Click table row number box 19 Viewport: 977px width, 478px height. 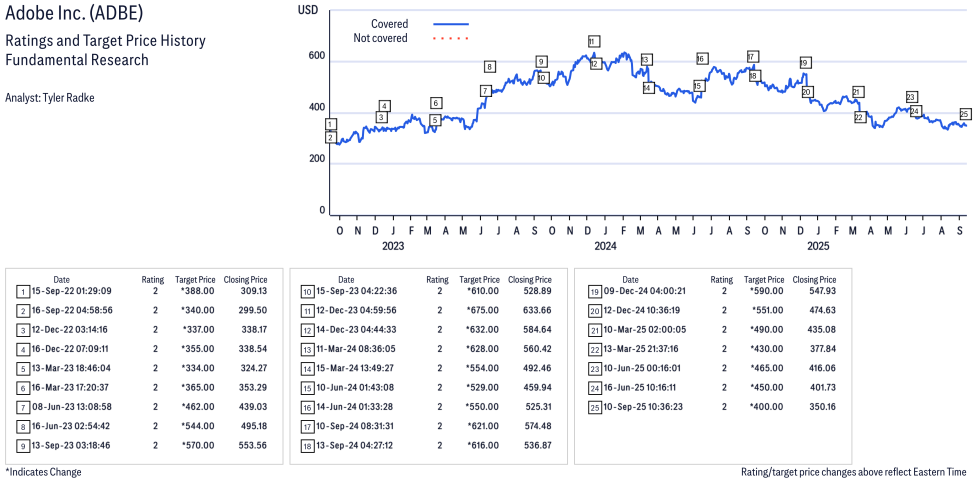[x=594, y=291]
